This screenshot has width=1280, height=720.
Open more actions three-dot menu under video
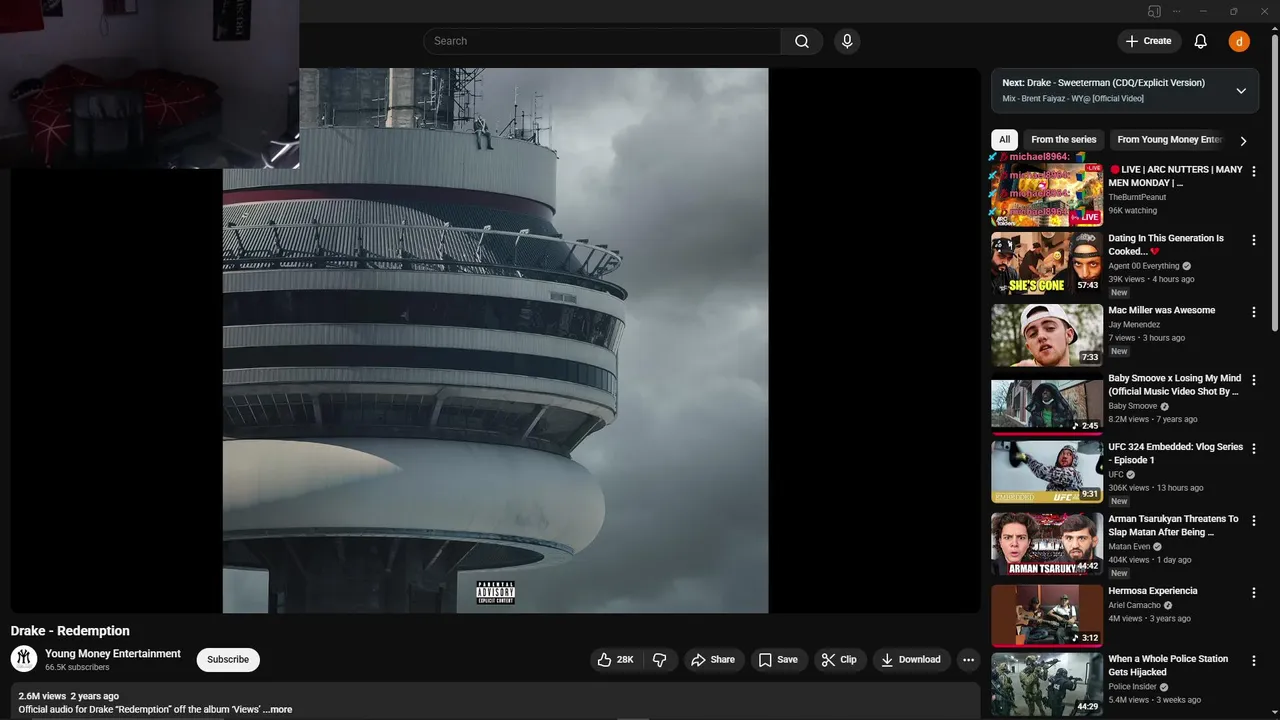(968, 660)
